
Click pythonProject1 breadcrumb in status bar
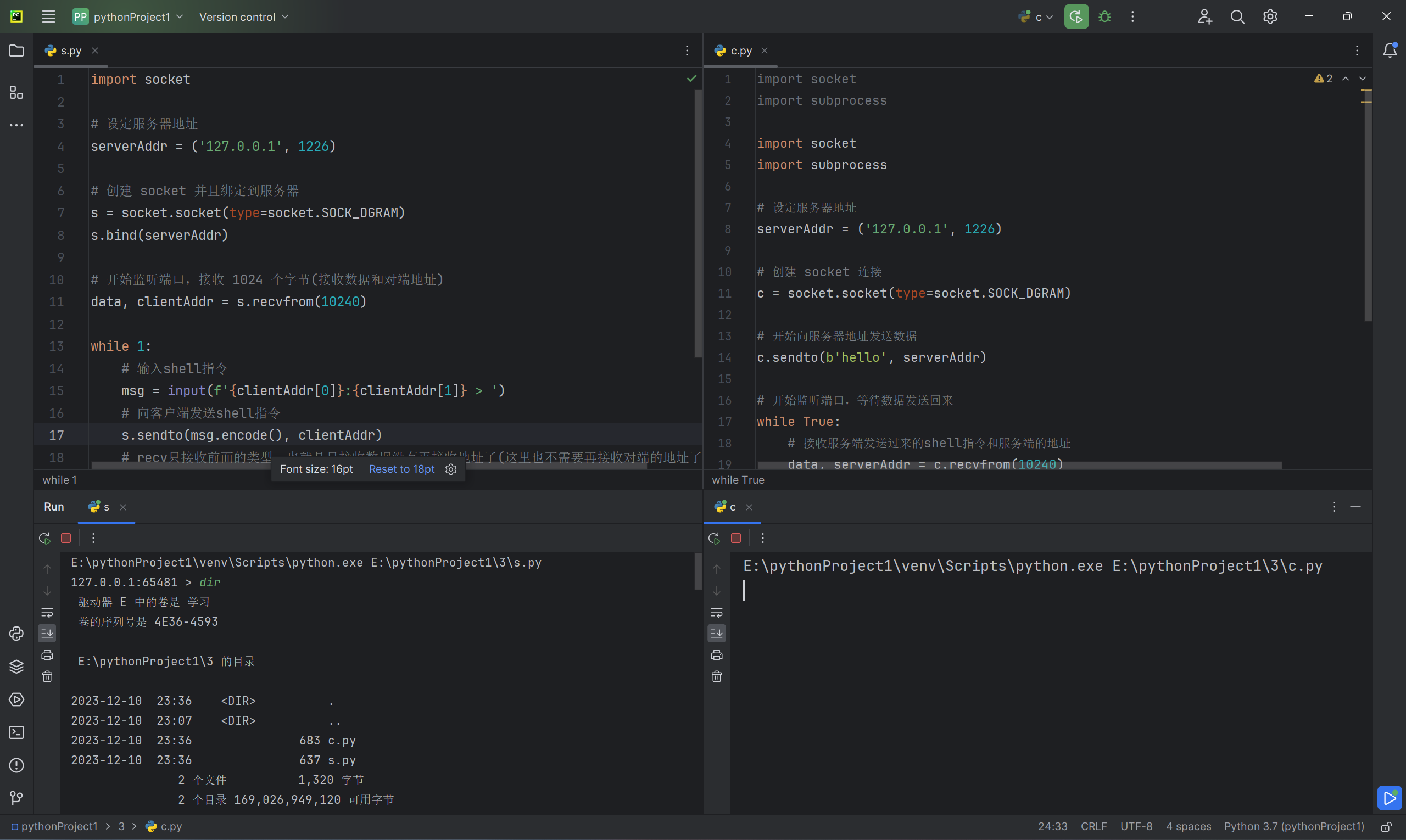(x=54, y=826)
